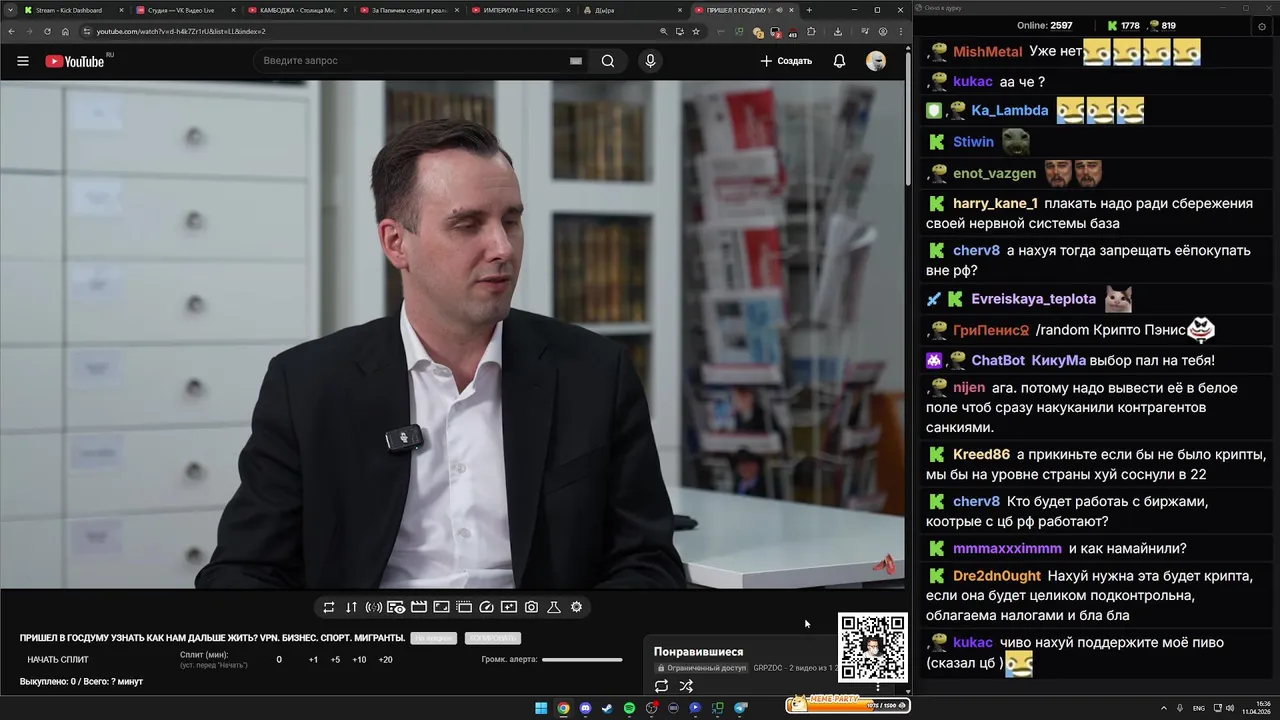This screenshot has height=720, width=1280.
Task: Open Chrome downloads icon
Action: [x=838, y=31]
